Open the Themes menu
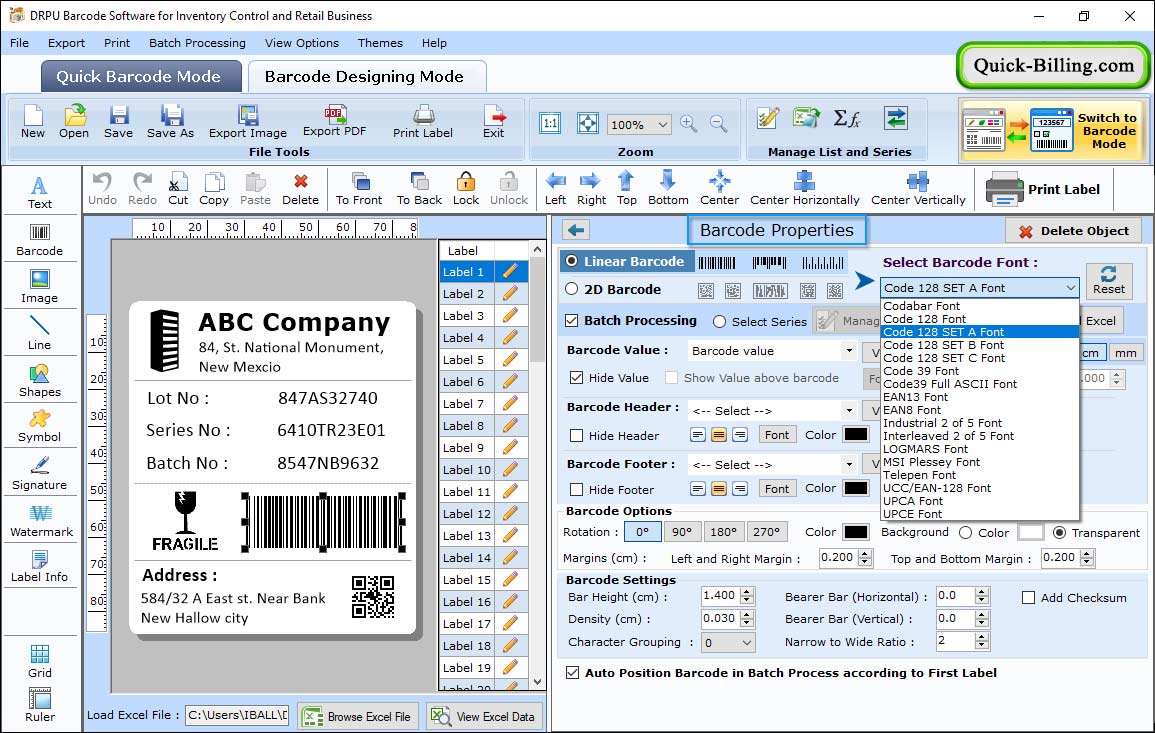 [x=380, y=43]
